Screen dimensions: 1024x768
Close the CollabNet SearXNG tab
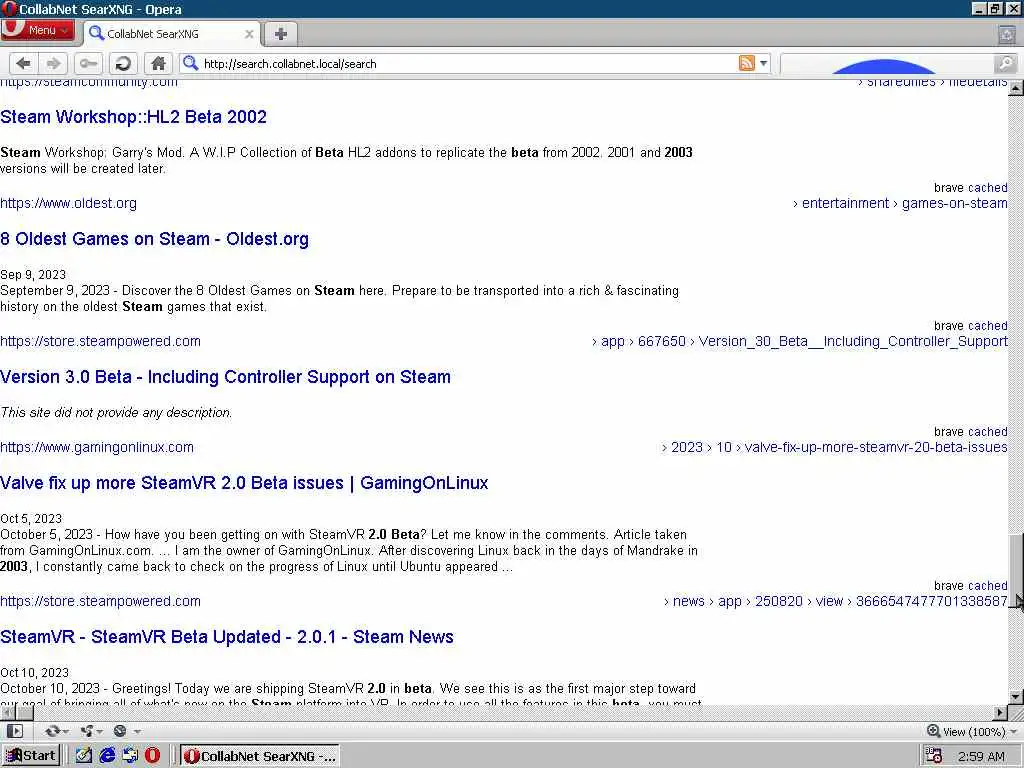tap(249, 34)
